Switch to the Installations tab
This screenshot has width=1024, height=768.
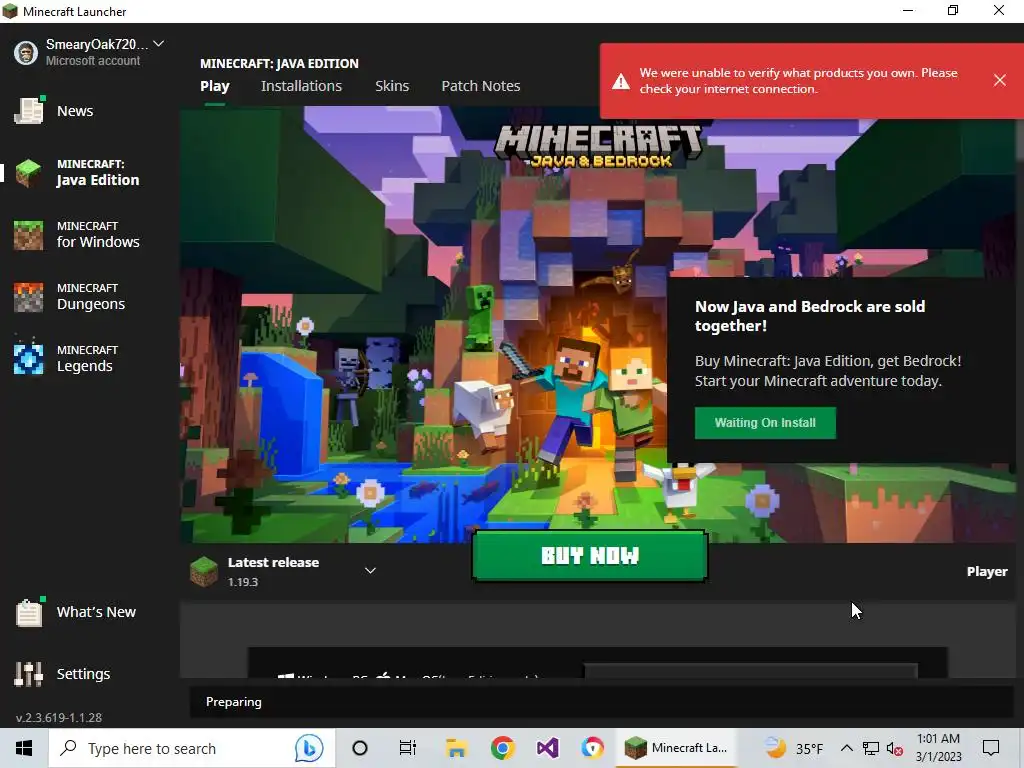pos(302,86)
